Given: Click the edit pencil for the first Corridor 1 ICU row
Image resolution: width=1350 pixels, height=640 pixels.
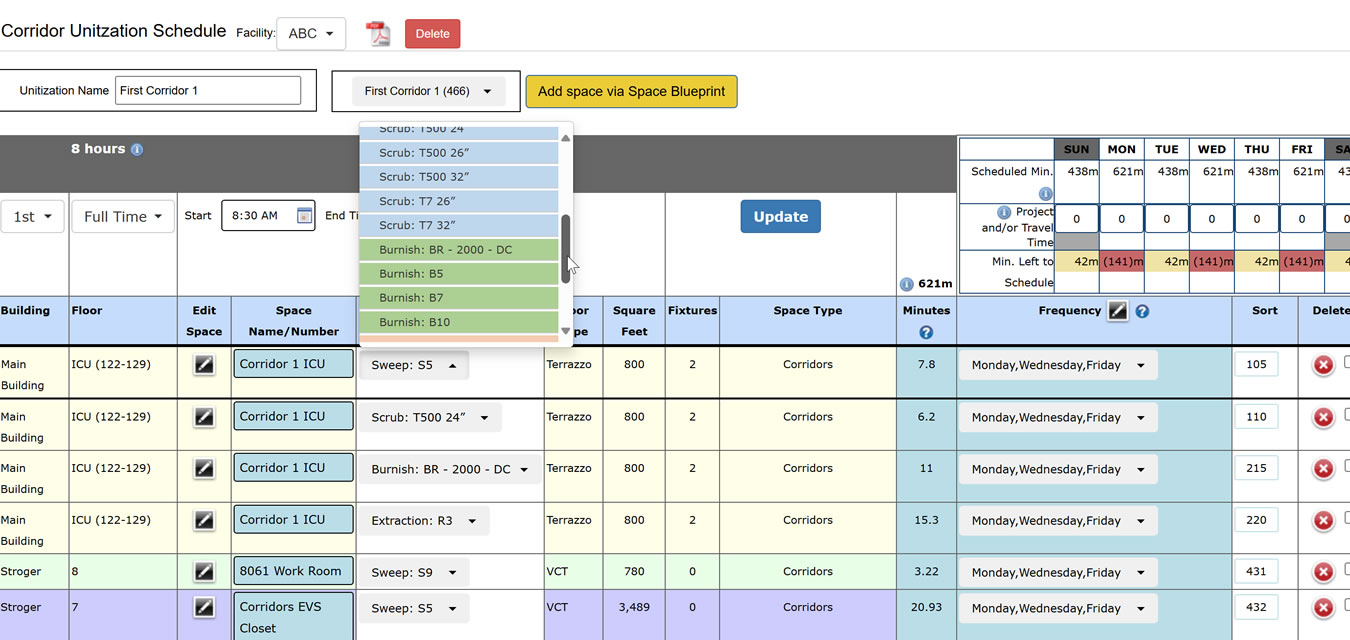Looking at the screenshot, I should click(204, 364).
